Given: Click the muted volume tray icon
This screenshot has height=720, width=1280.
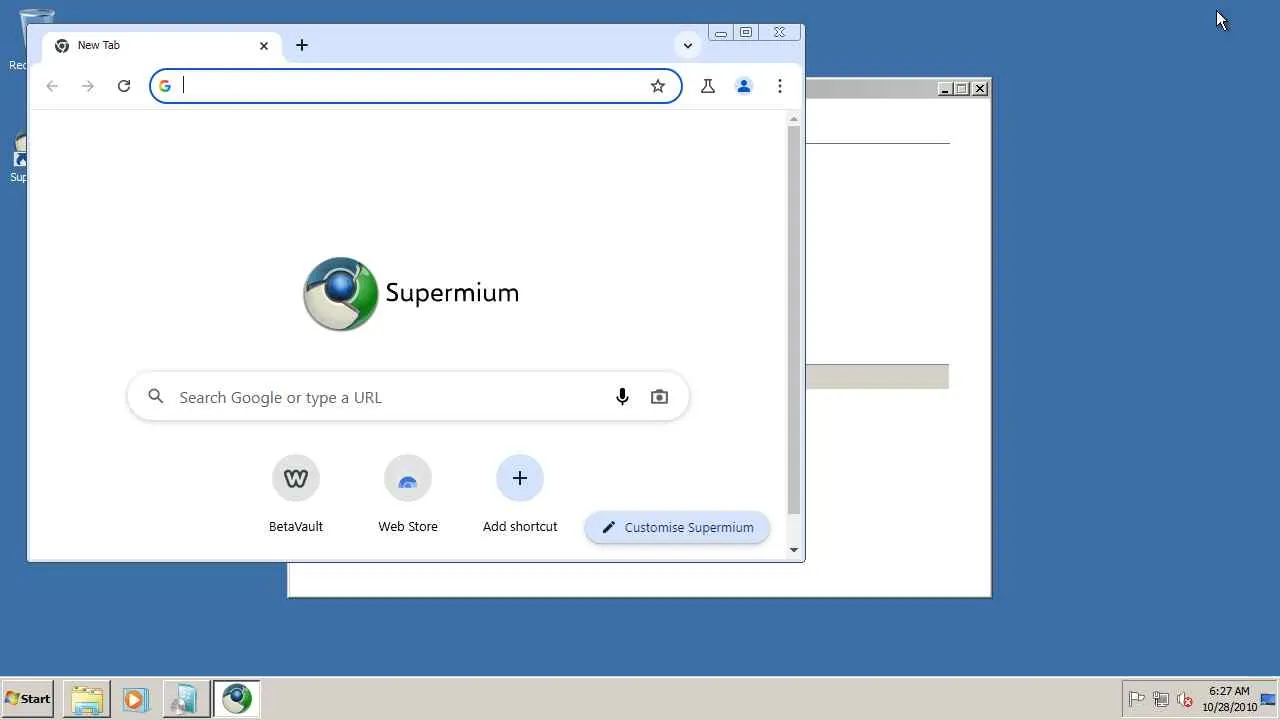Looking at the screenshot, I should pyautogui.click(x=1185, y=699).
